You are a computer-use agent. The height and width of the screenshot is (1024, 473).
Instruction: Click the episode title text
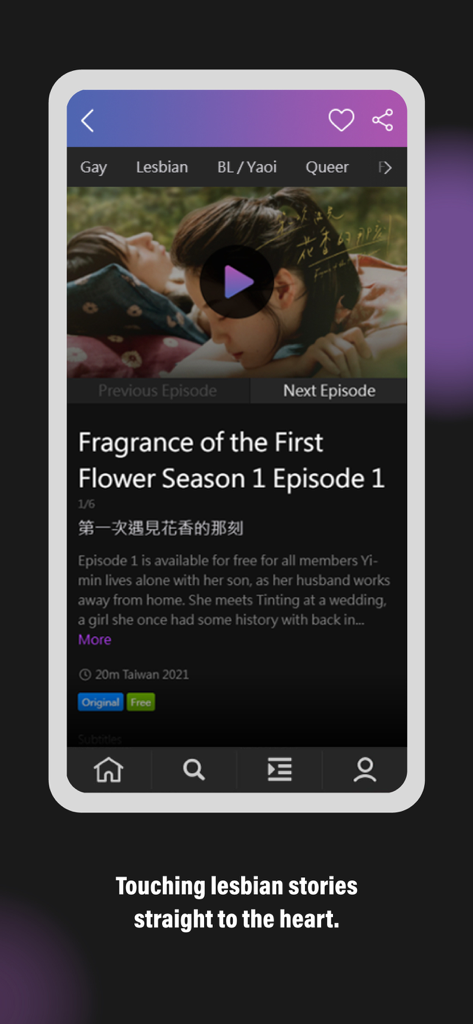click(x=232, y=460)
